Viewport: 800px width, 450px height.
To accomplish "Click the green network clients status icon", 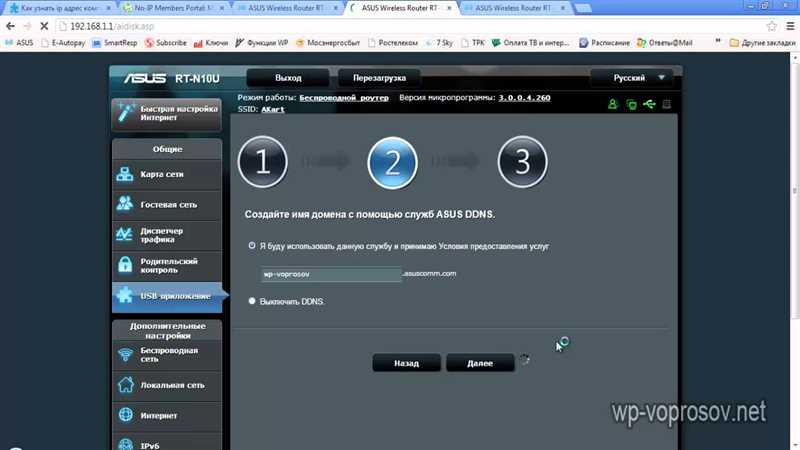I will pos(631,105).
